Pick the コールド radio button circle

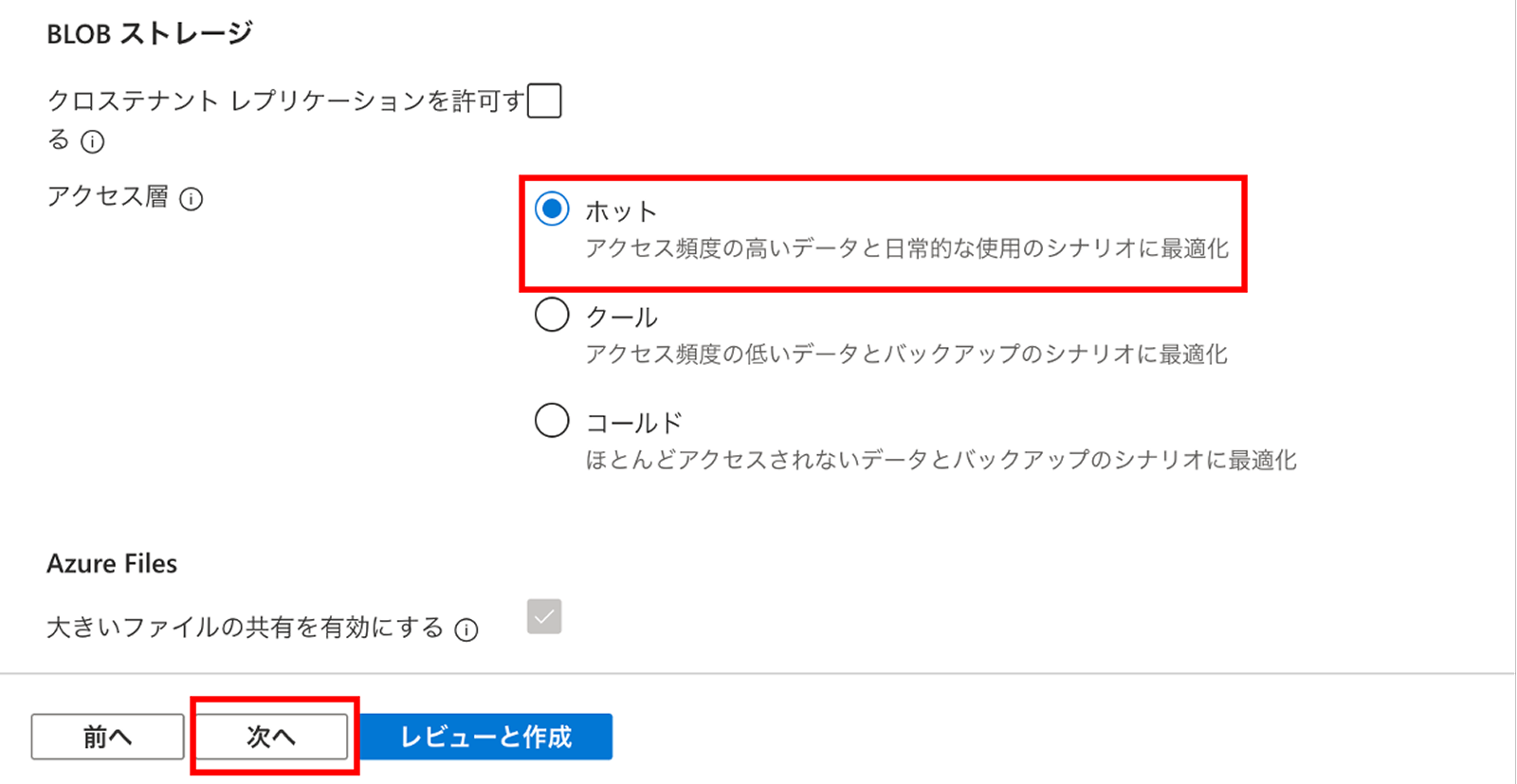tap(552, 420)
